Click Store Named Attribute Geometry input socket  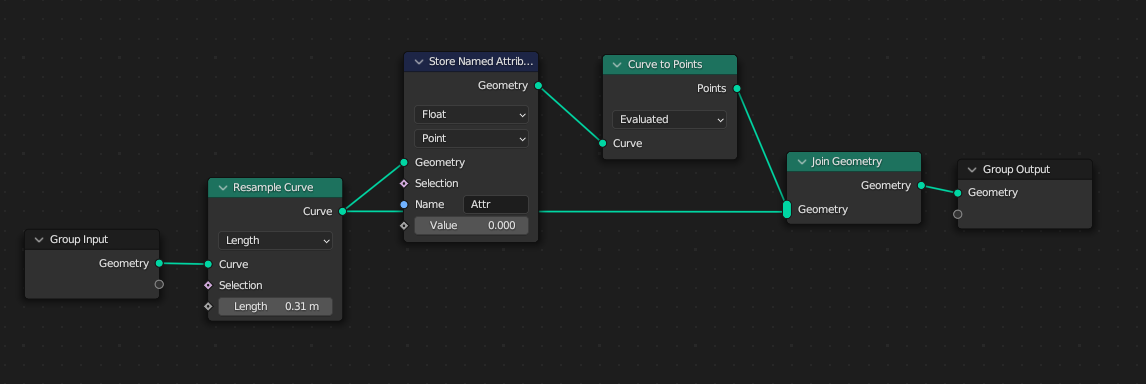point(404,162)
